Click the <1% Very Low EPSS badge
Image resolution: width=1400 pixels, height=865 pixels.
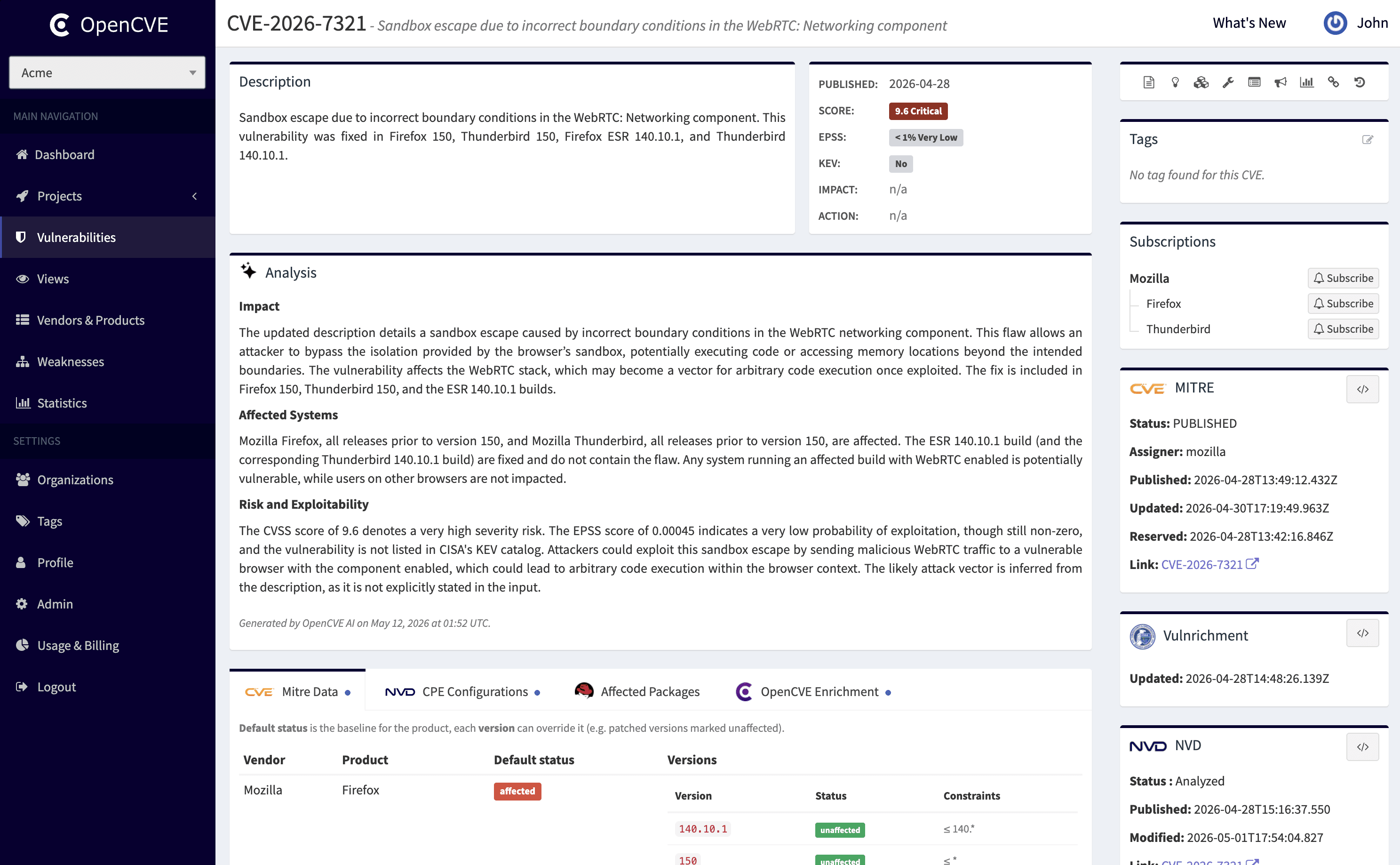[x=926, y=137]
